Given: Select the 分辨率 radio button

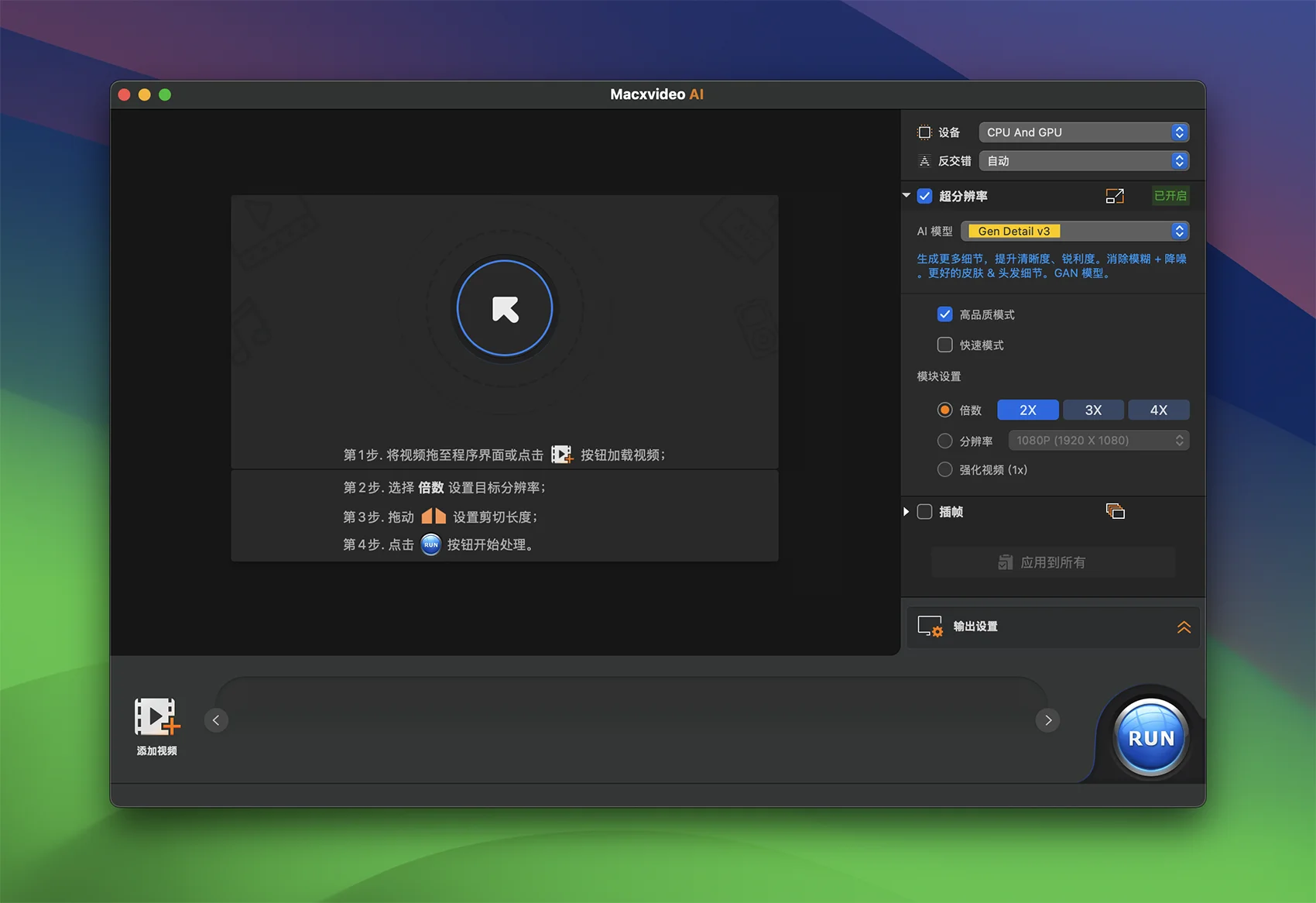Looking at the screenshot, I should pyautogui.click(x=944, y=441).
